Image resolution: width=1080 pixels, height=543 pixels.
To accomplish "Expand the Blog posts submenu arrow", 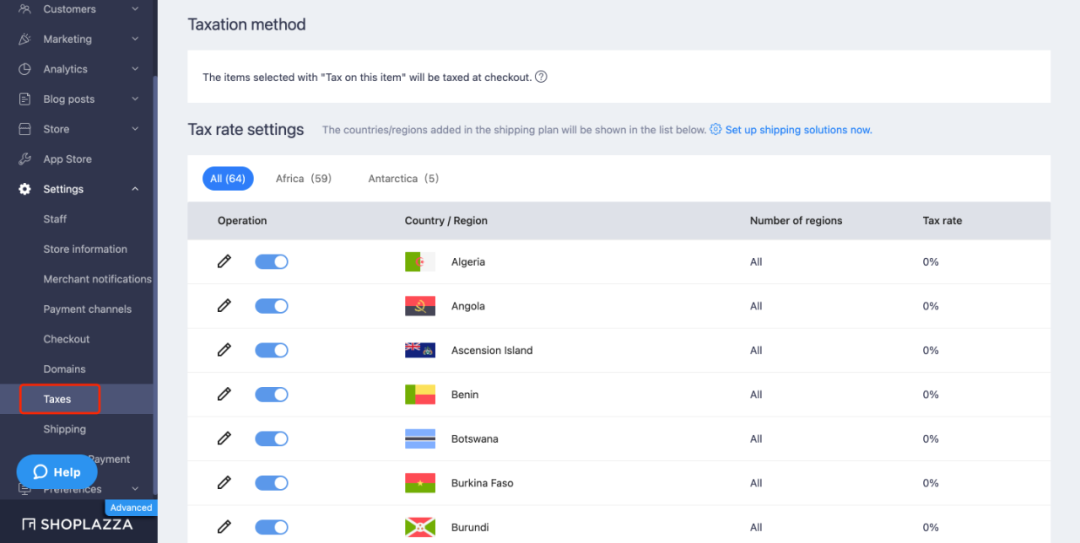I will 135,99.
